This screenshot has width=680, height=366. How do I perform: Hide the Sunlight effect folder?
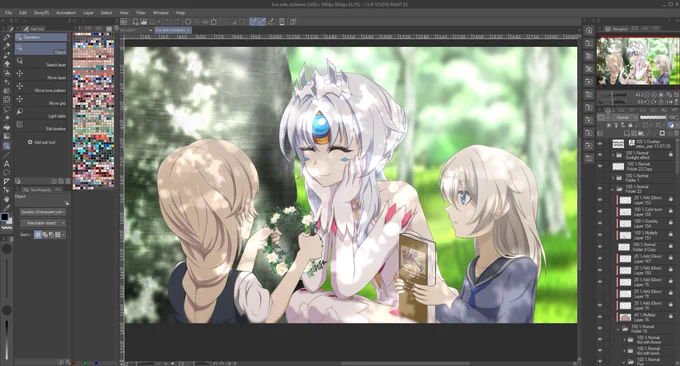600,155
